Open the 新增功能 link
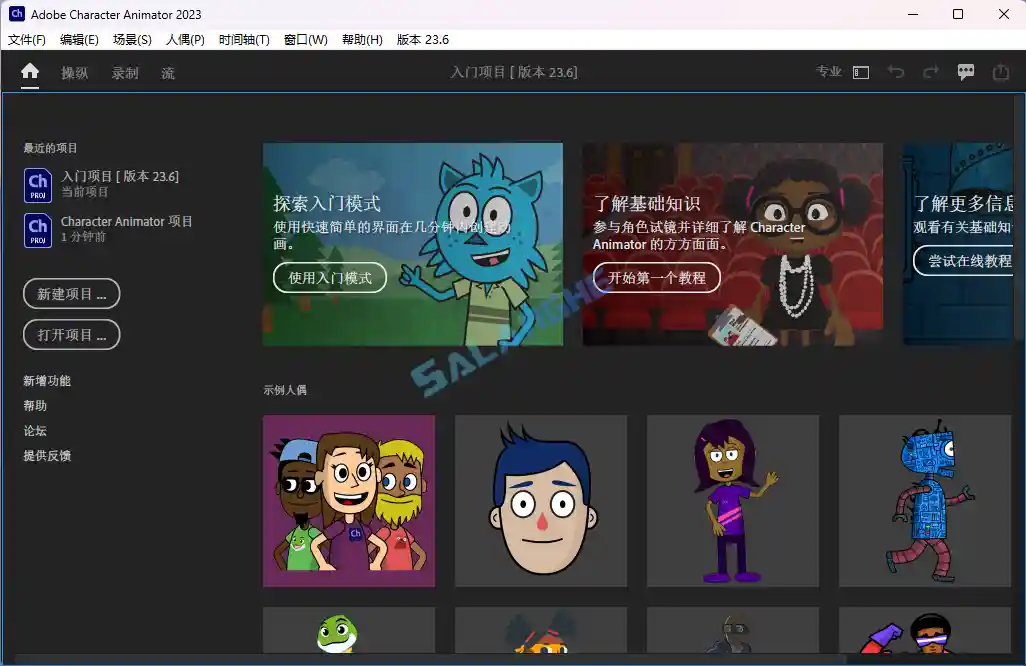1026x666 pixels. click(47, 381)
